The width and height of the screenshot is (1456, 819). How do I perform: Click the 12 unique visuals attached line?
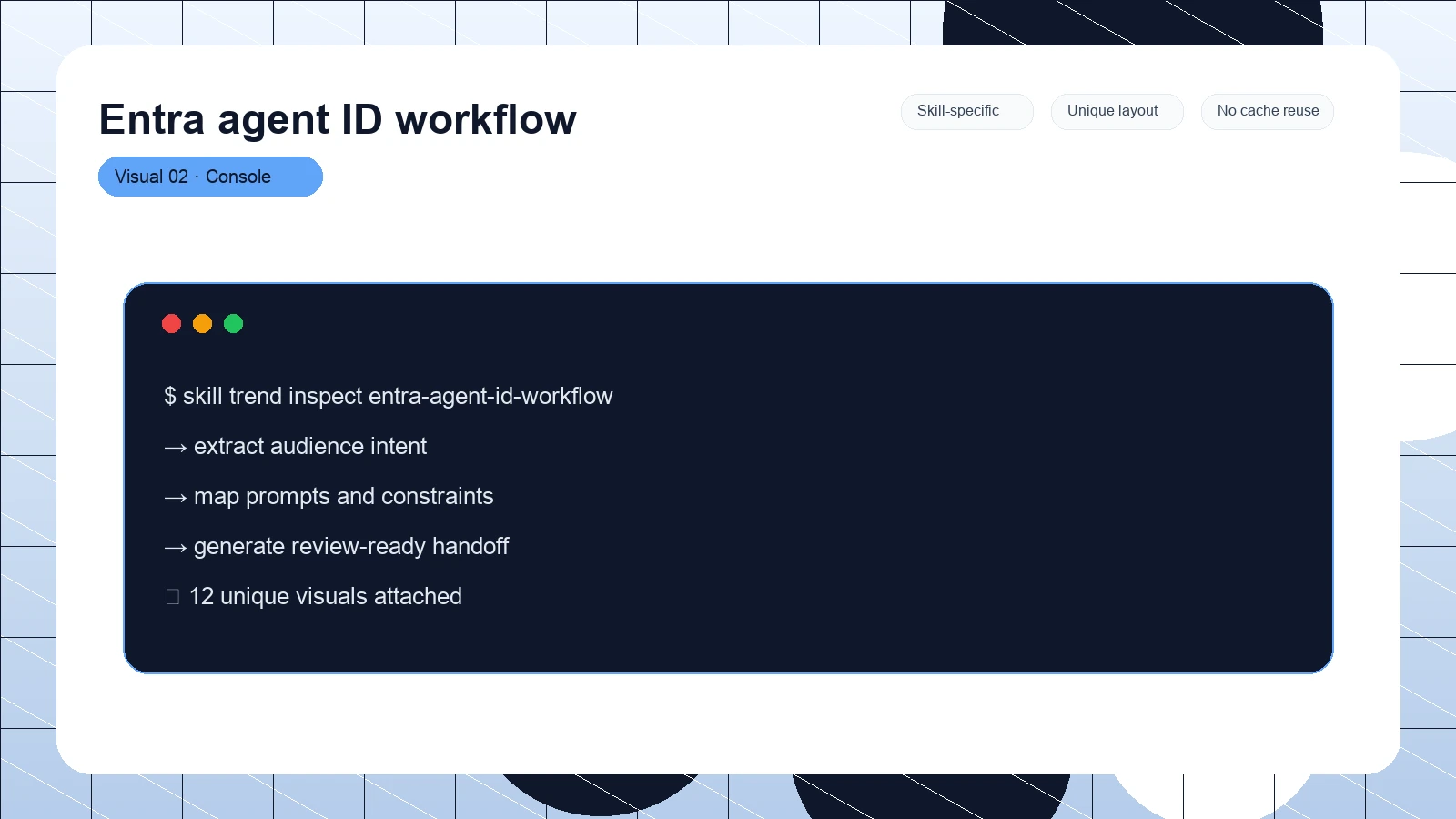(x=313, y=596)
